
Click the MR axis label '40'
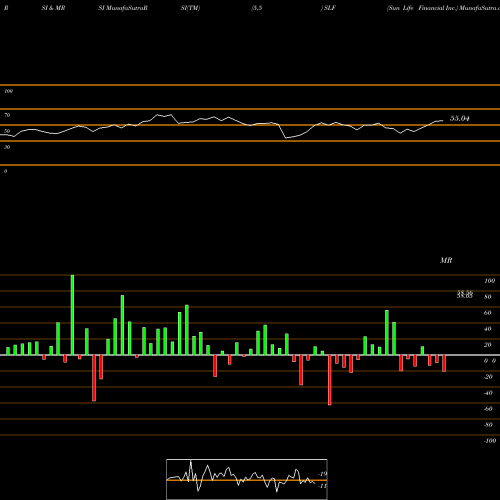coord(487,329)
